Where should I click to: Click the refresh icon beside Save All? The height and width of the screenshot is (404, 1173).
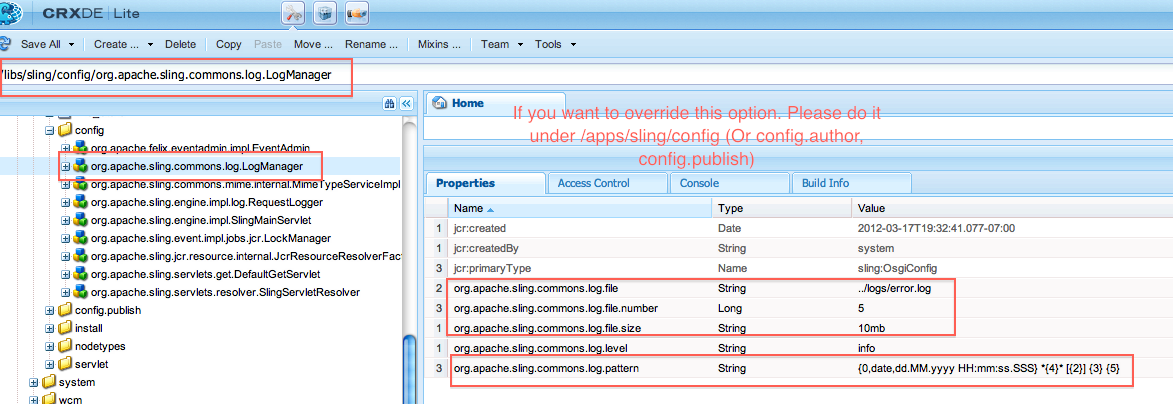5,44
